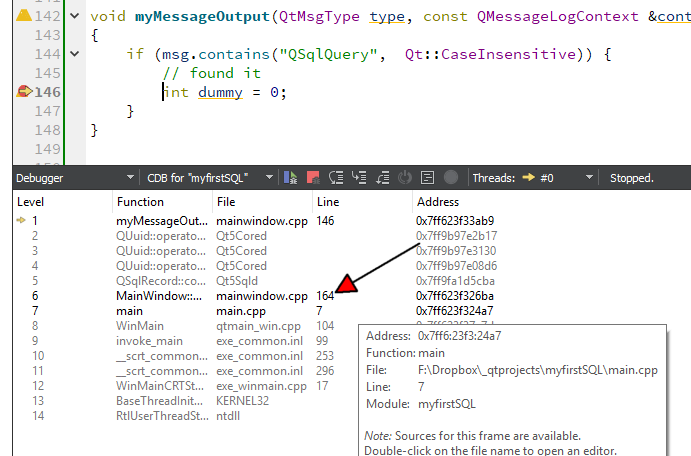This screenshot has height=456, width=691.
Task: Select stack frame 8 WinMain
Action: [140, 326]
